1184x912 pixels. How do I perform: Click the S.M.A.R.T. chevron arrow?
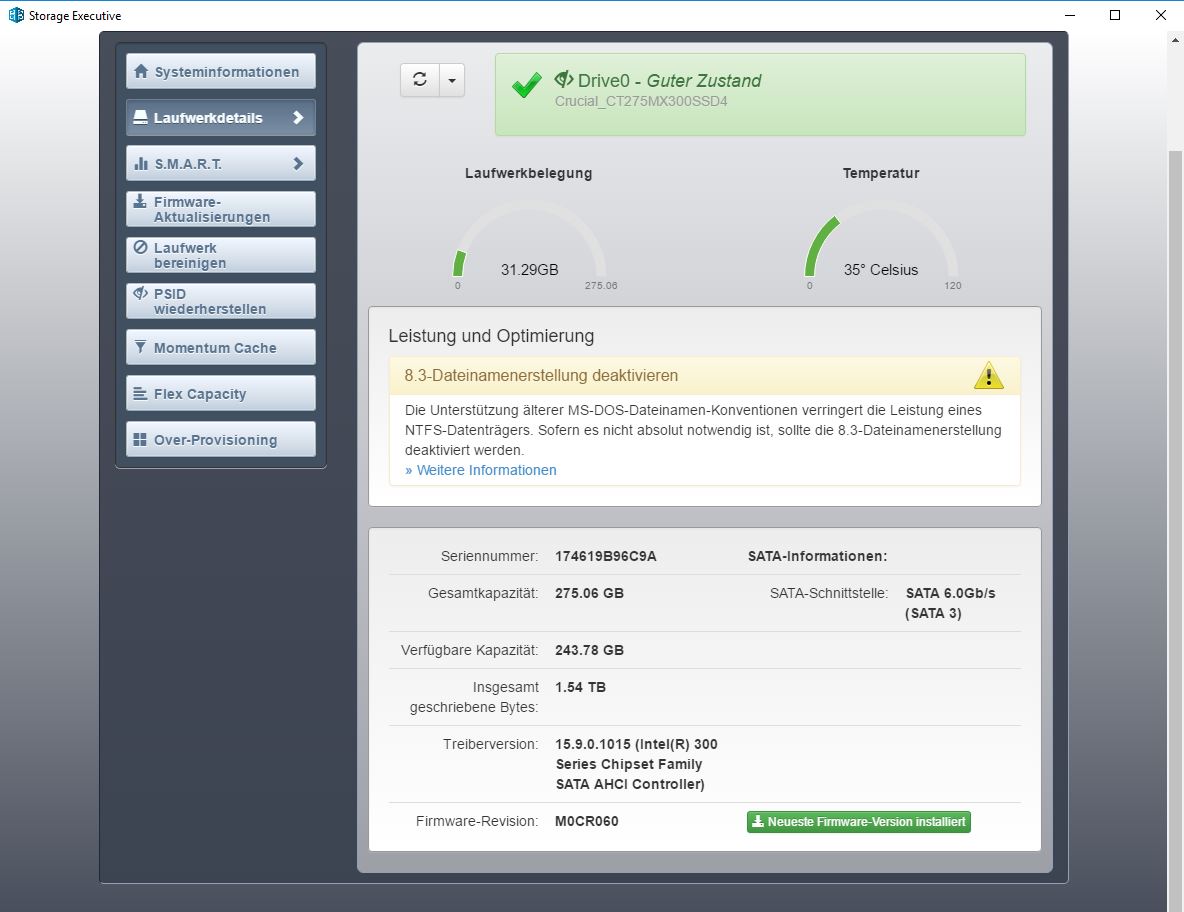pyautogui.click(x=298, y=164)
